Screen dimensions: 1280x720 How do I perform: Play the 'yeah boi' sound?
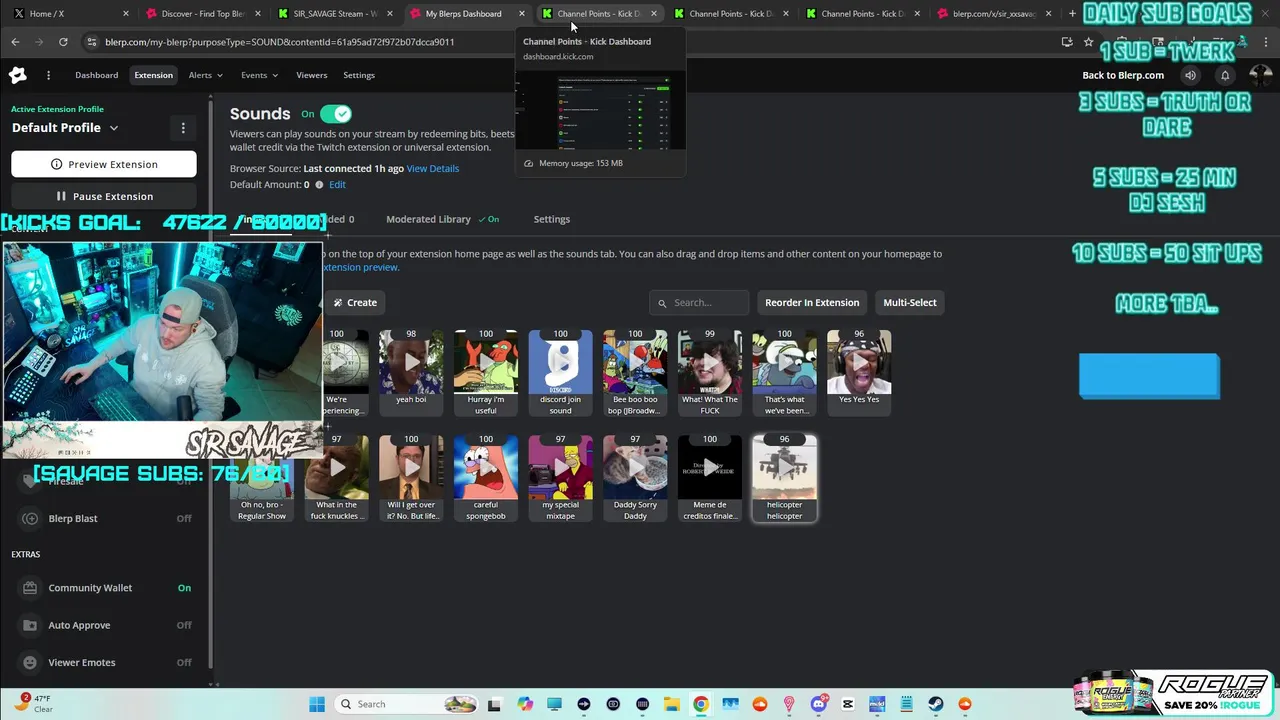pos(411,361)
